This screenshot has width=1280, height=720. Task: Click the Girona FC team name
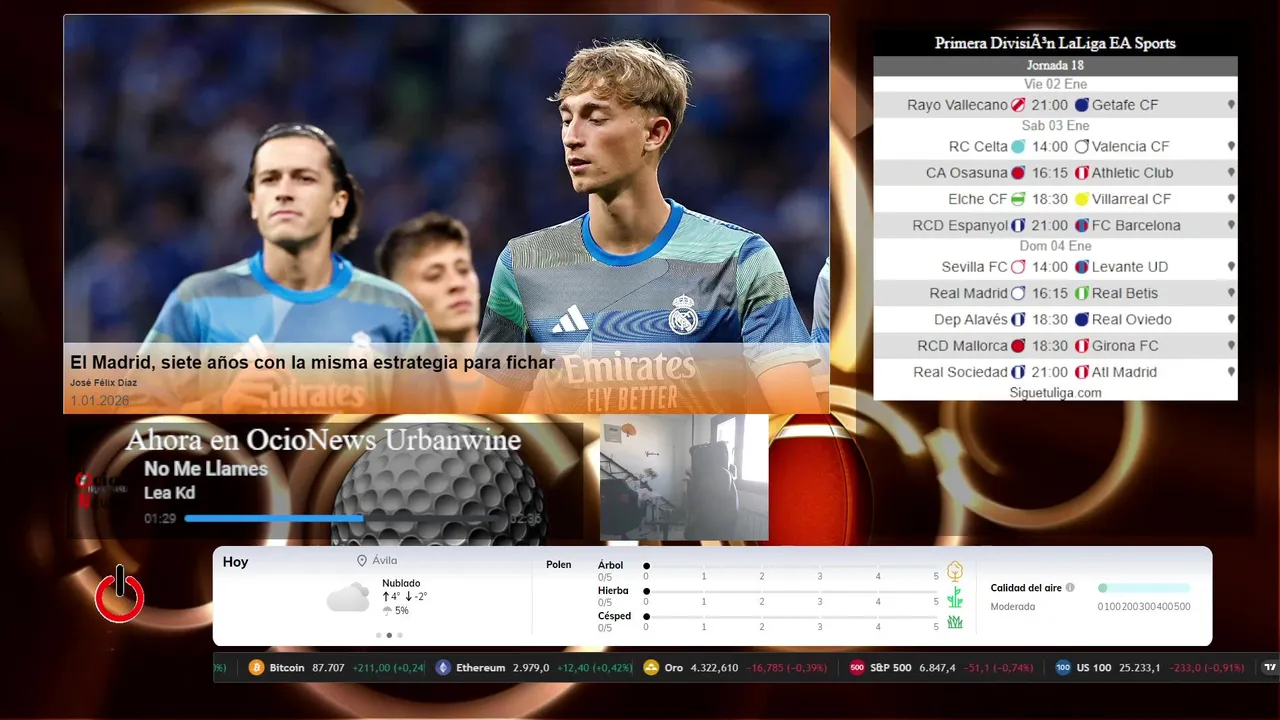pyautogui.click(x=1125, y=346)
